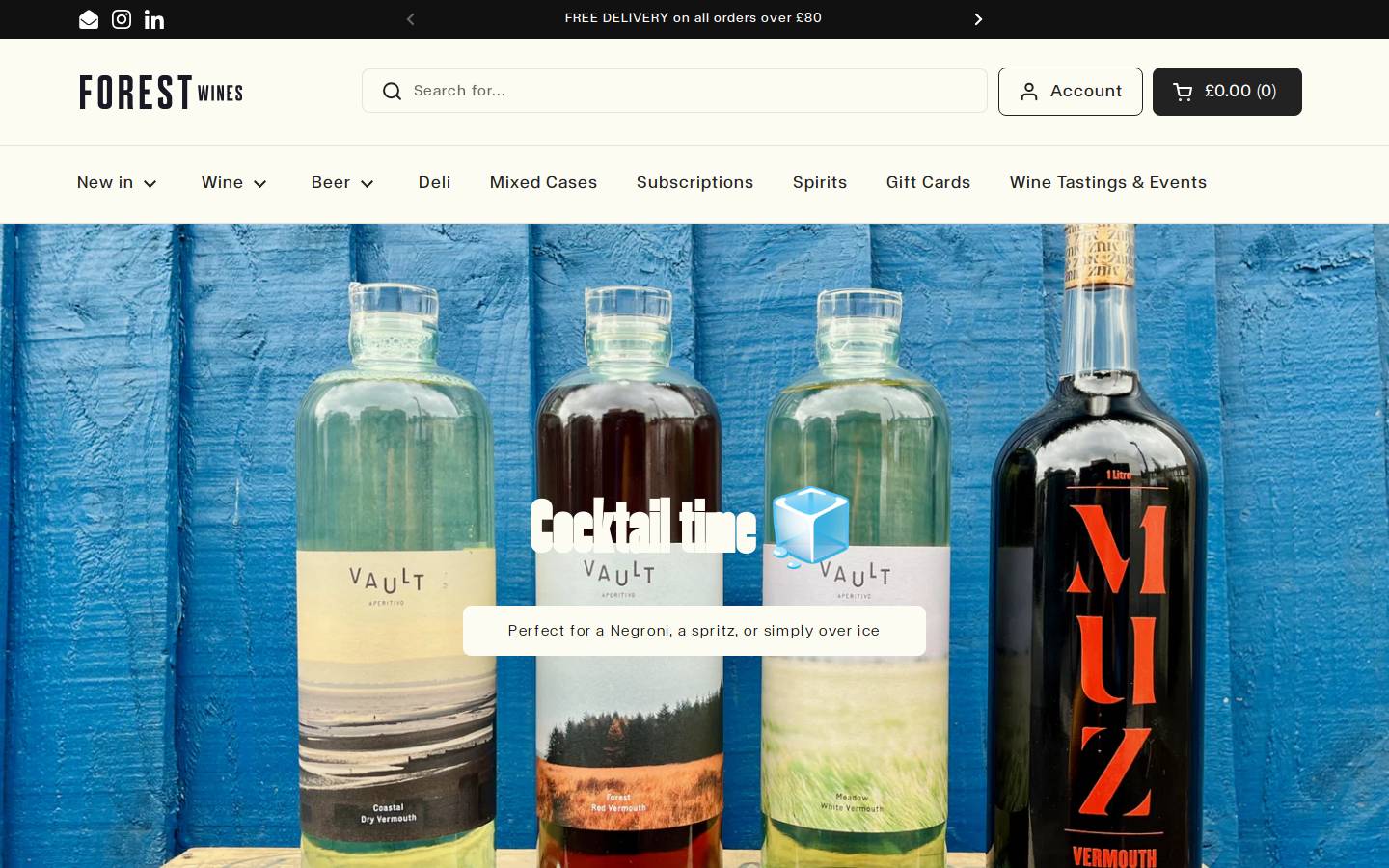Show previous announcement with left arrow

(411, 19)
